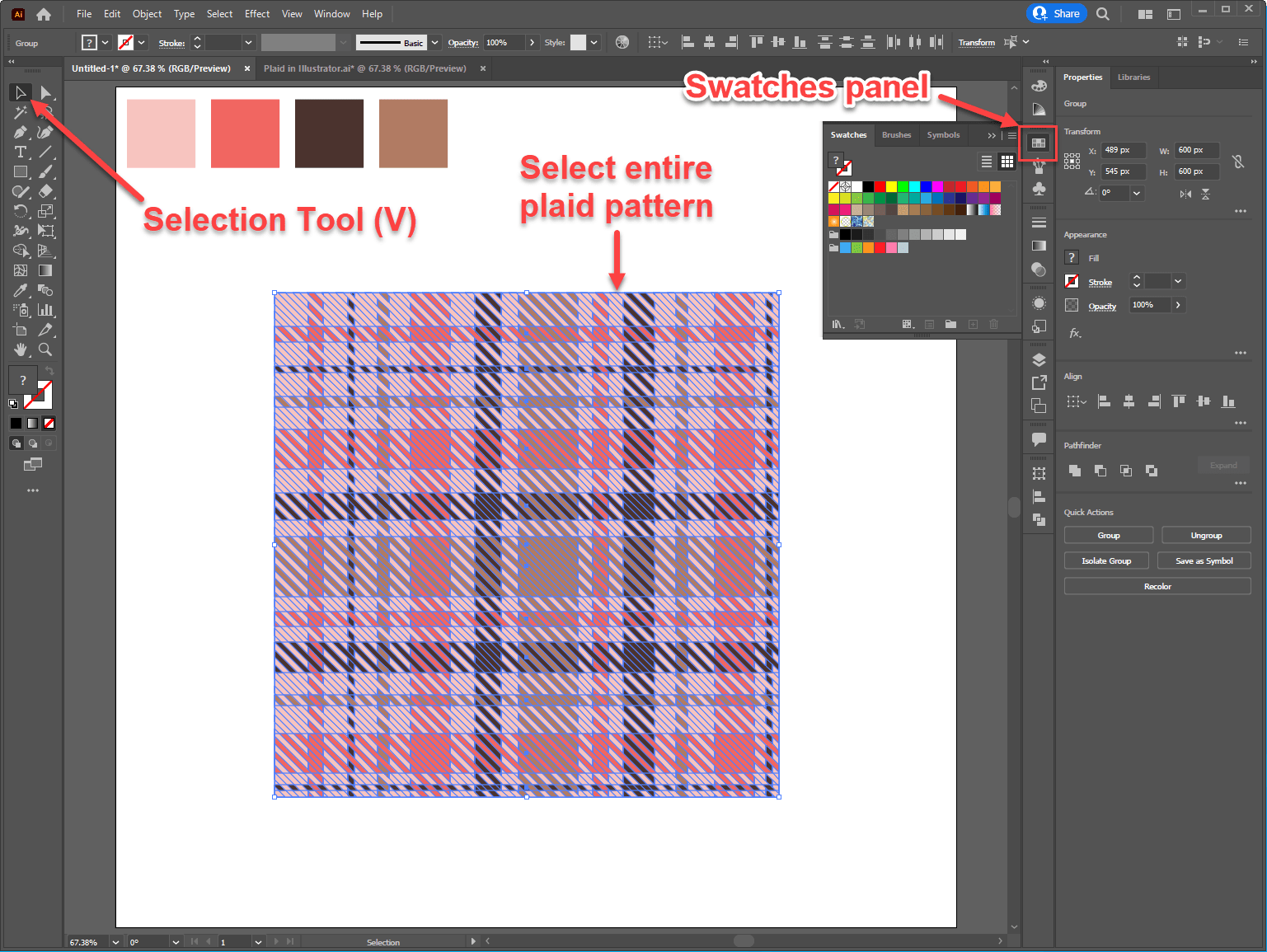Switch Swatches panel to list view
The height and width of the screenshot is (952, 1267).
[986, 162]
